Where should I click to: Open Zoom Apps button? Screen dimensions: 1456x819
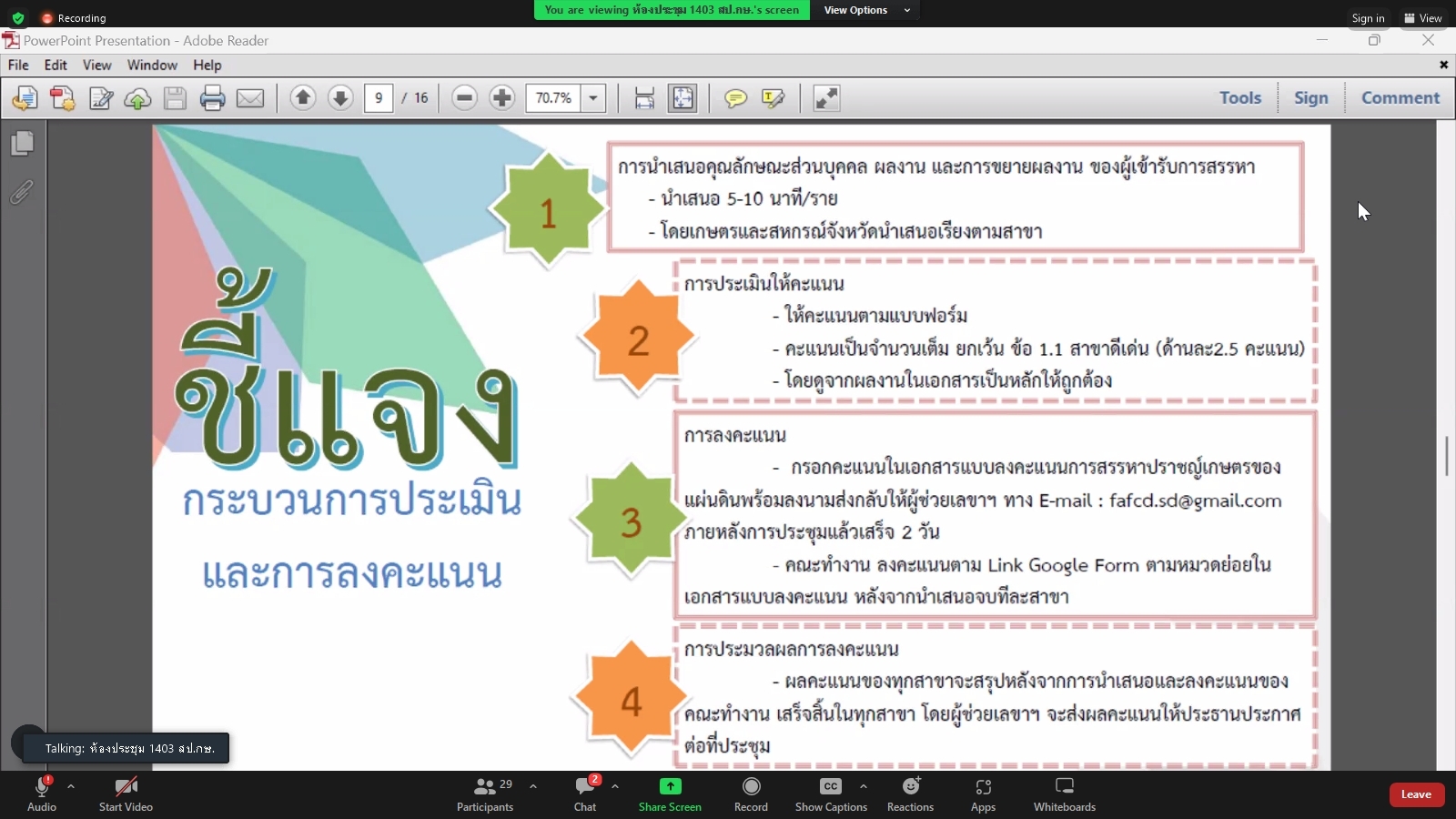tap(983, 794)
